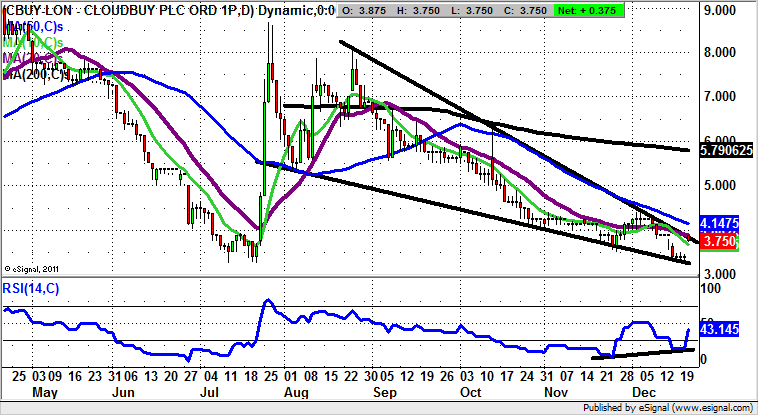Select the 5.790625 black price tag
Screen dimensions: 758x415
(724, 150)
